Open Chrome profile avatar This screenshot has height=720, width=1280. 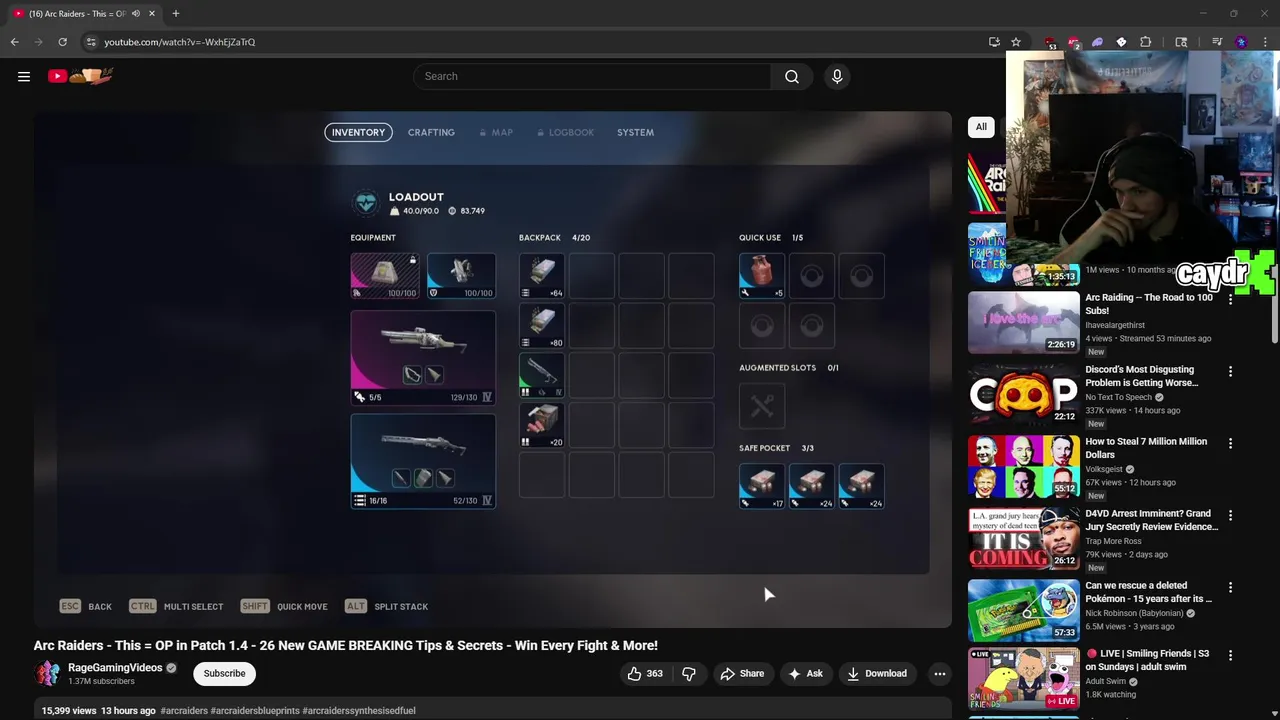pos(1241,42)
